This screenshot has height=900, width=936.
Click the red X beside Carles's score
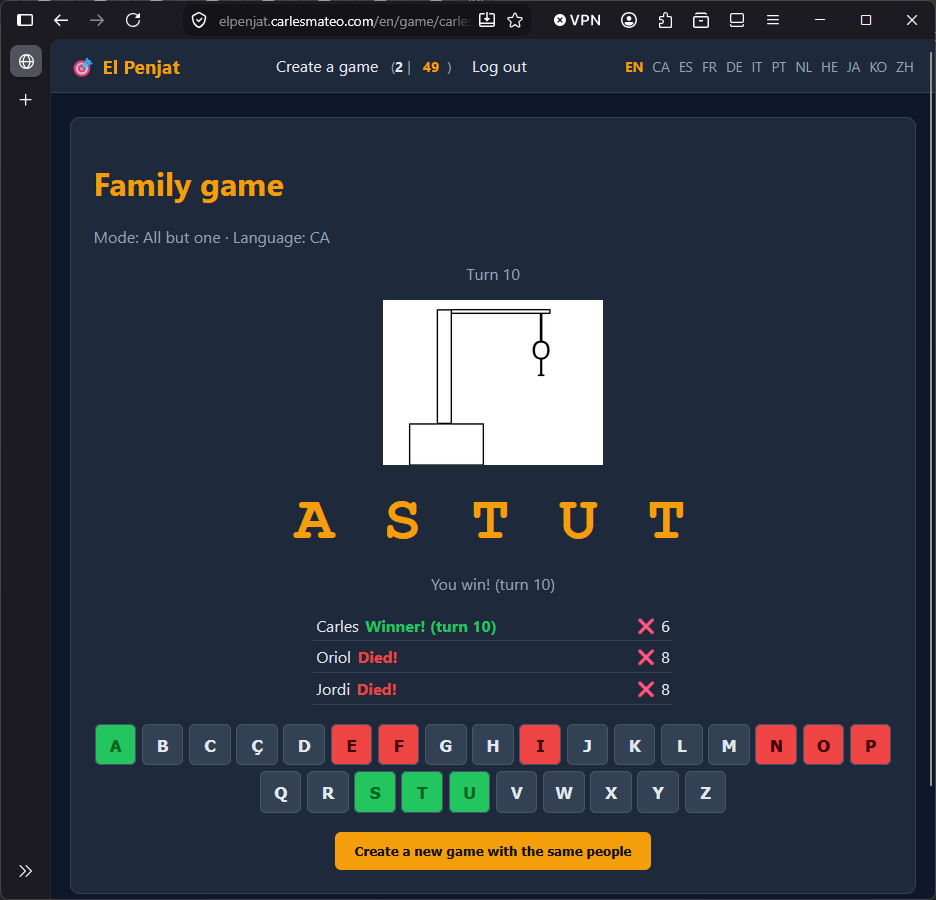[x=646, y=627]
